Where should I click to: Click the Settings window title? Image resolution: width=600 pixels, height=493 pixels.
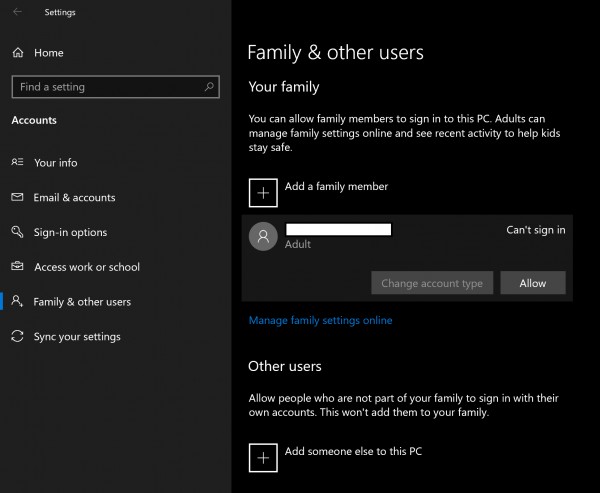coord(60,12)
